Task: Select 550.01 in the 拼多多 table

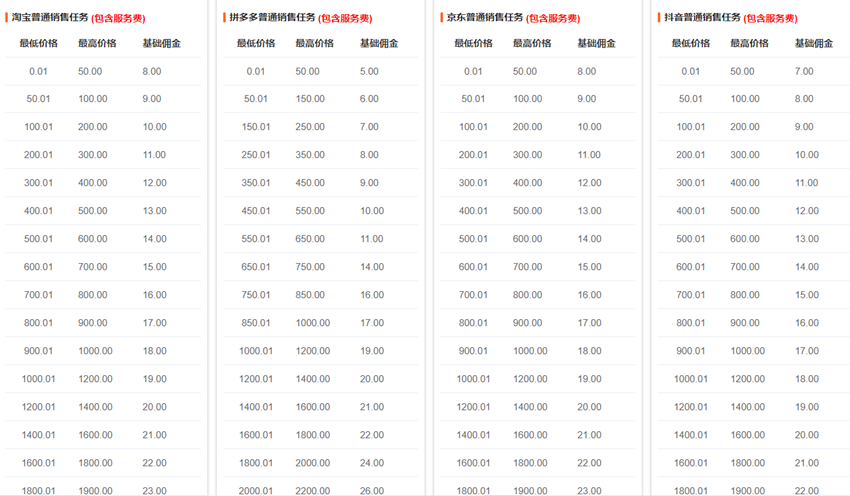Action: pyautogui.click(x=256, y=239)
